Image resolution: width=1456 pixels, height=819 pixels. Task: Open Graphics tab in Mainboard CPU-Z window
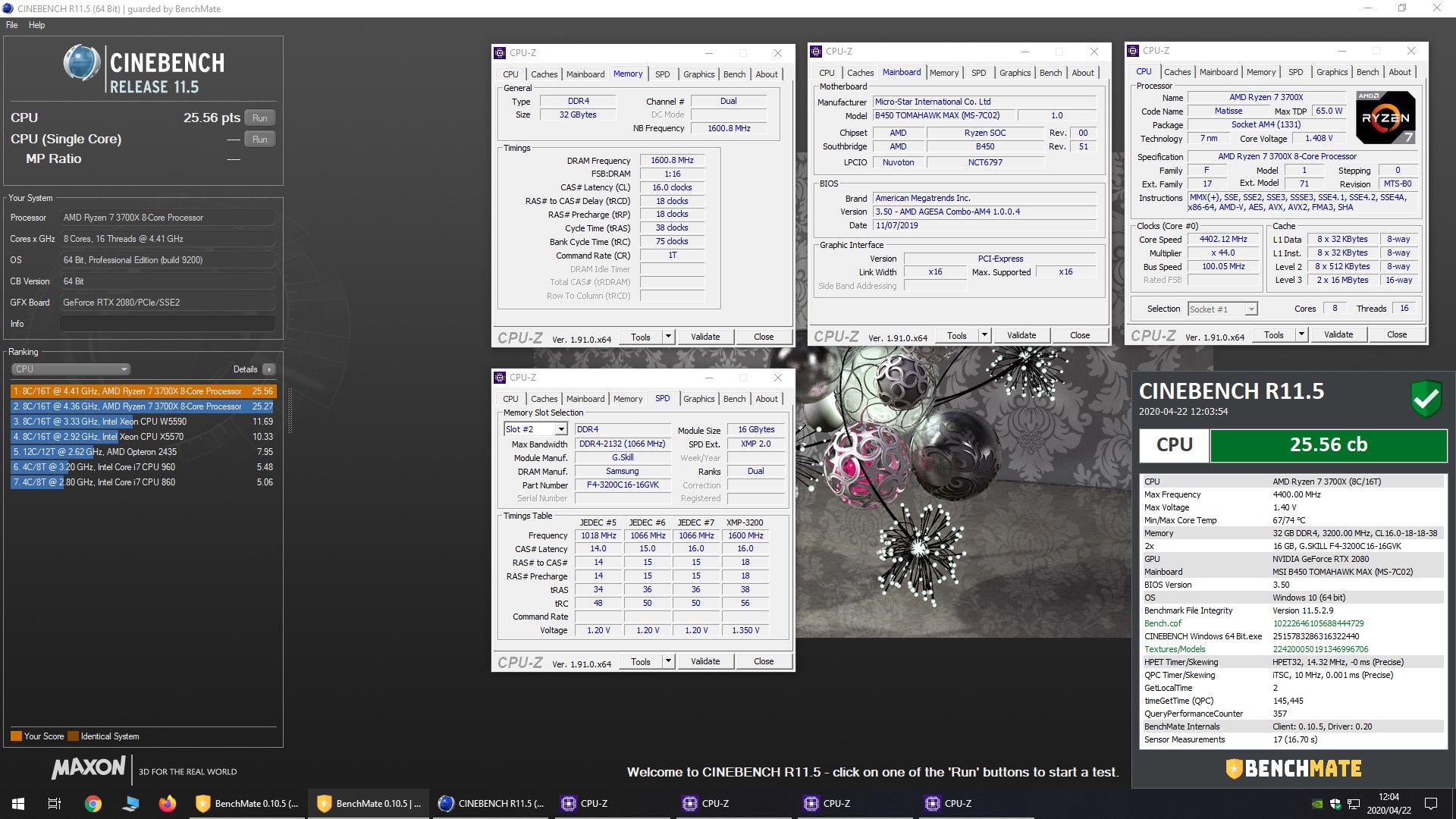(1015, 73)
